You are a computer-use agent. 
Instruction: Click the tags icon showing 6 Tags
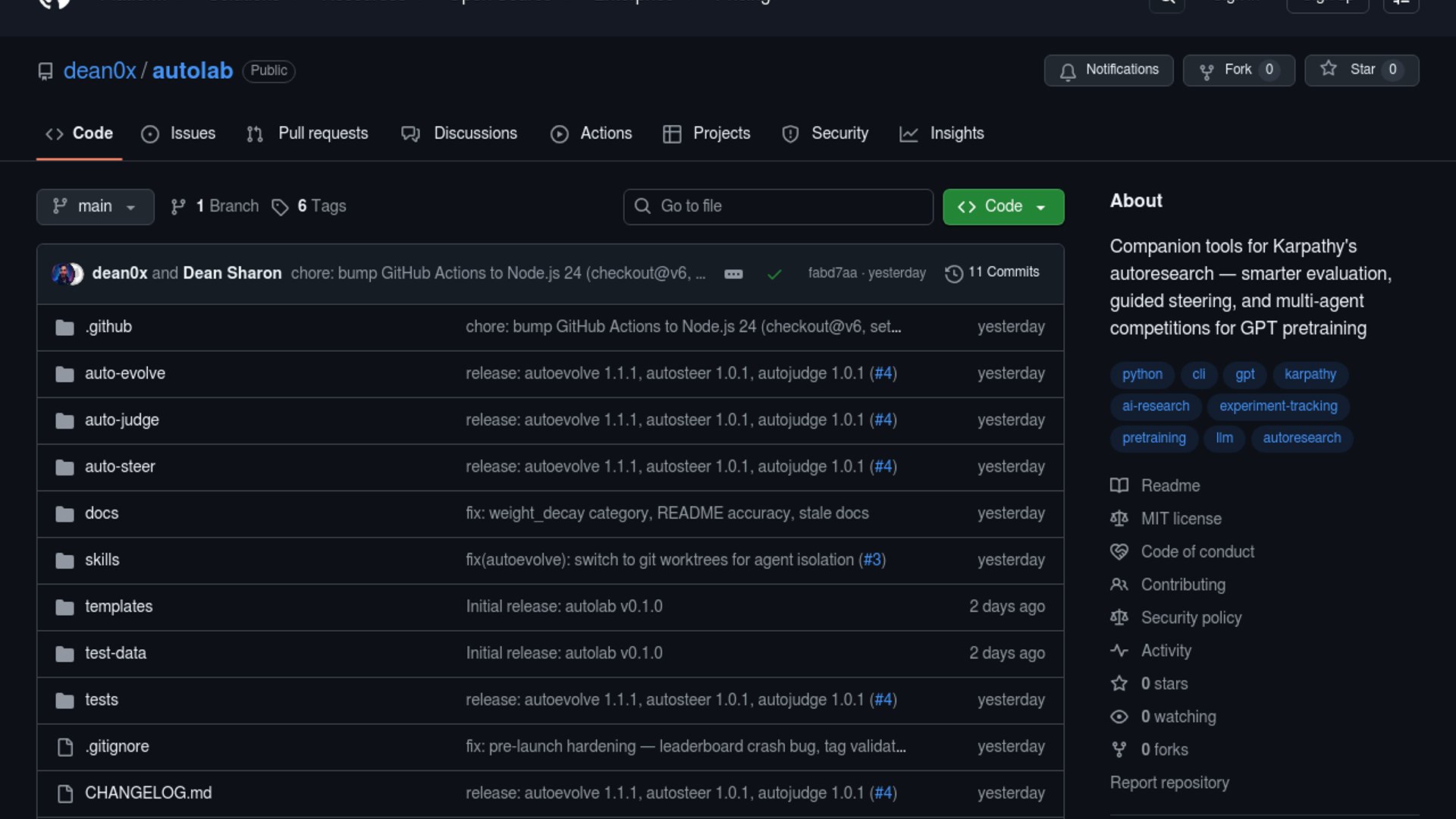click(x=280, y=207)
